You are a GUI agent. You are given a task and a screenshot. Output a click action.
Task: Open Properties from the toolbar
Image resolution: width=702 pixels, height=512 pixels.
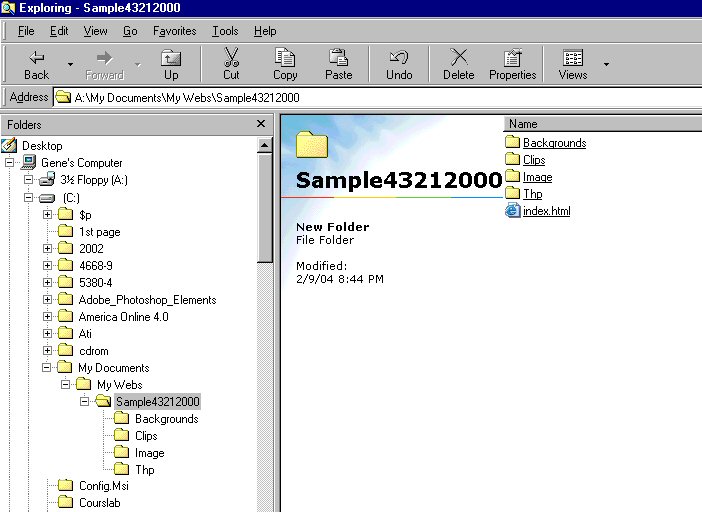click(513, 64)
